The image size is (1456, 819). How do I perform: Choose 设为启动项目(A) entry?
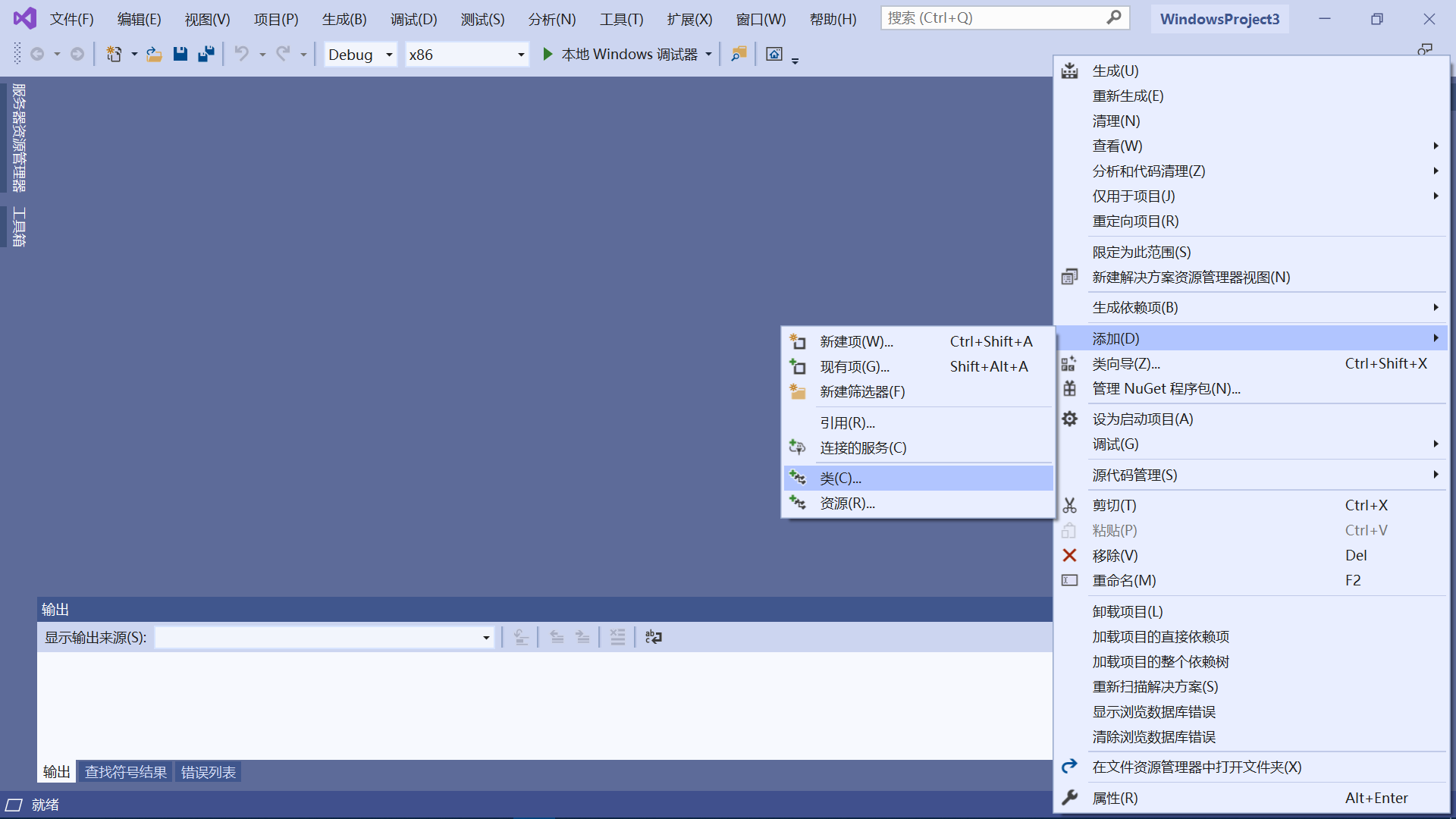coord(1251,419)
